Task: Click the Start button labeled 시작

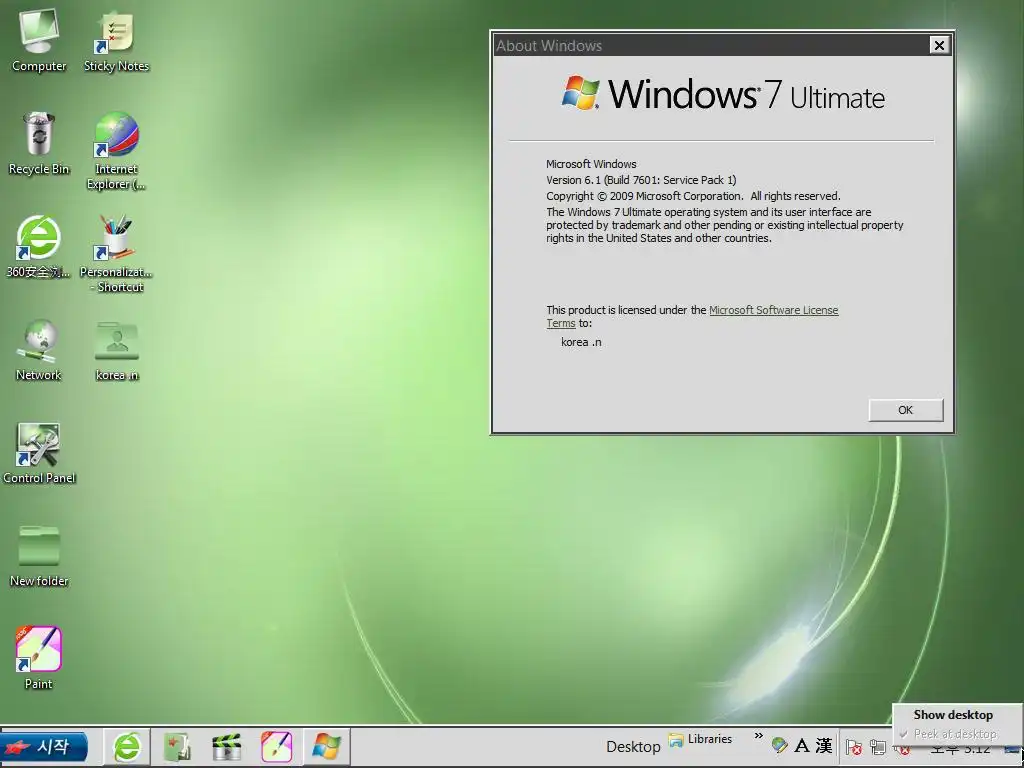Action: coord(44,746)
